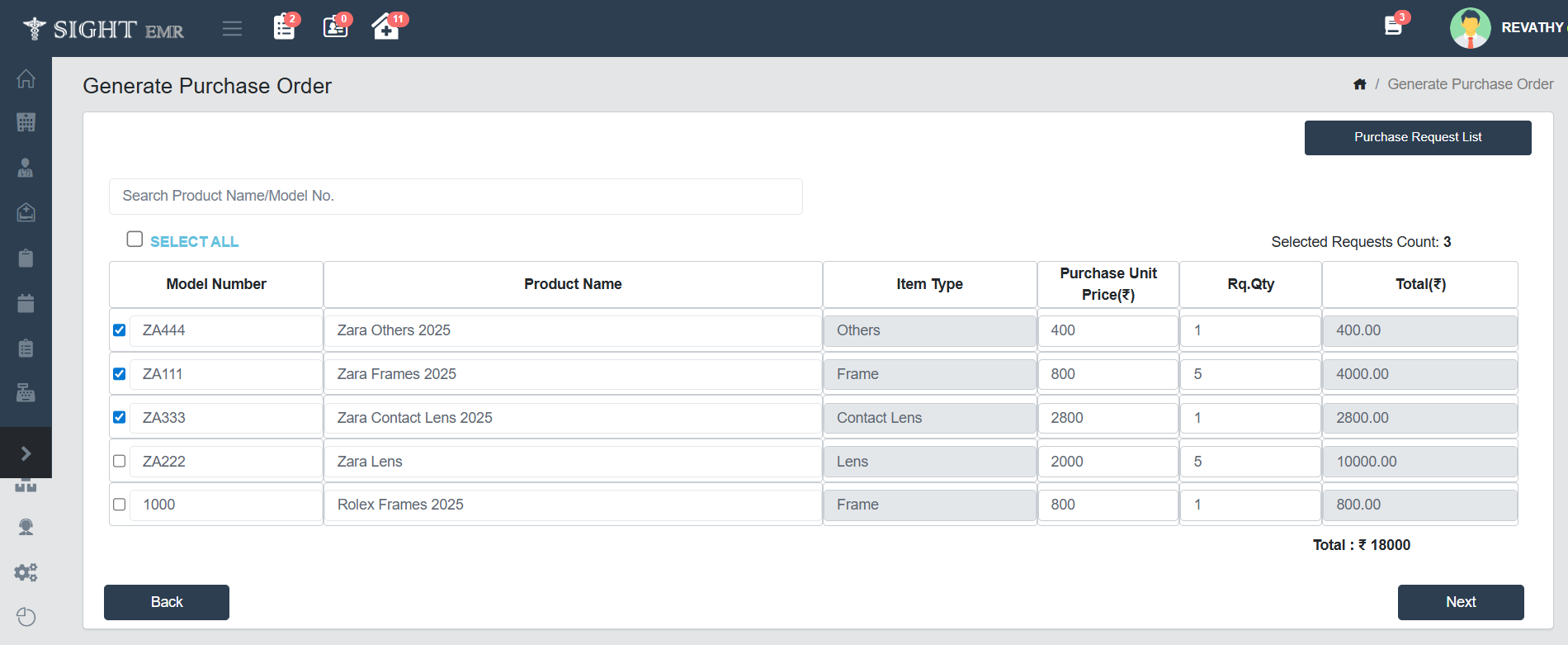
Task: Check the ZA222 Zara Lens row checkbox
Action: [x=120, y=461]
